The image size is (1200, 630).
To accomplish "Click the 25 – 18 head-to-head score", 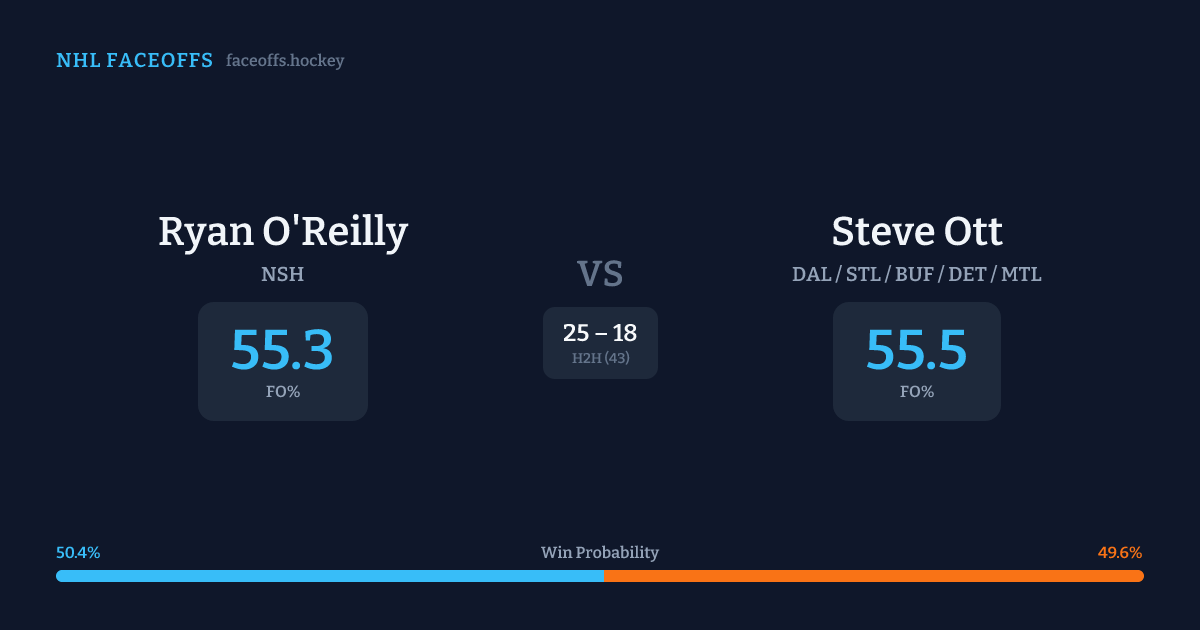I will [600, 334].
